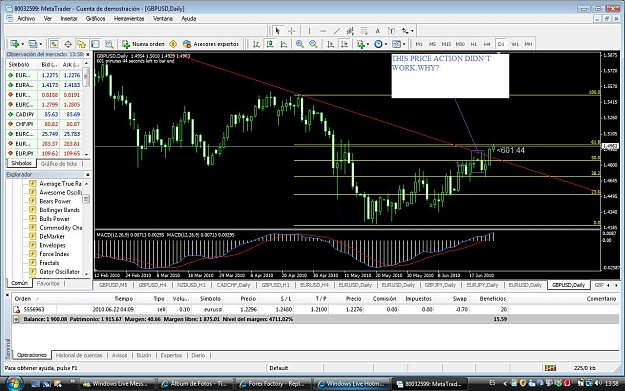Open the Archivo menu
The image size is (625, 391).
coord(26,18)
